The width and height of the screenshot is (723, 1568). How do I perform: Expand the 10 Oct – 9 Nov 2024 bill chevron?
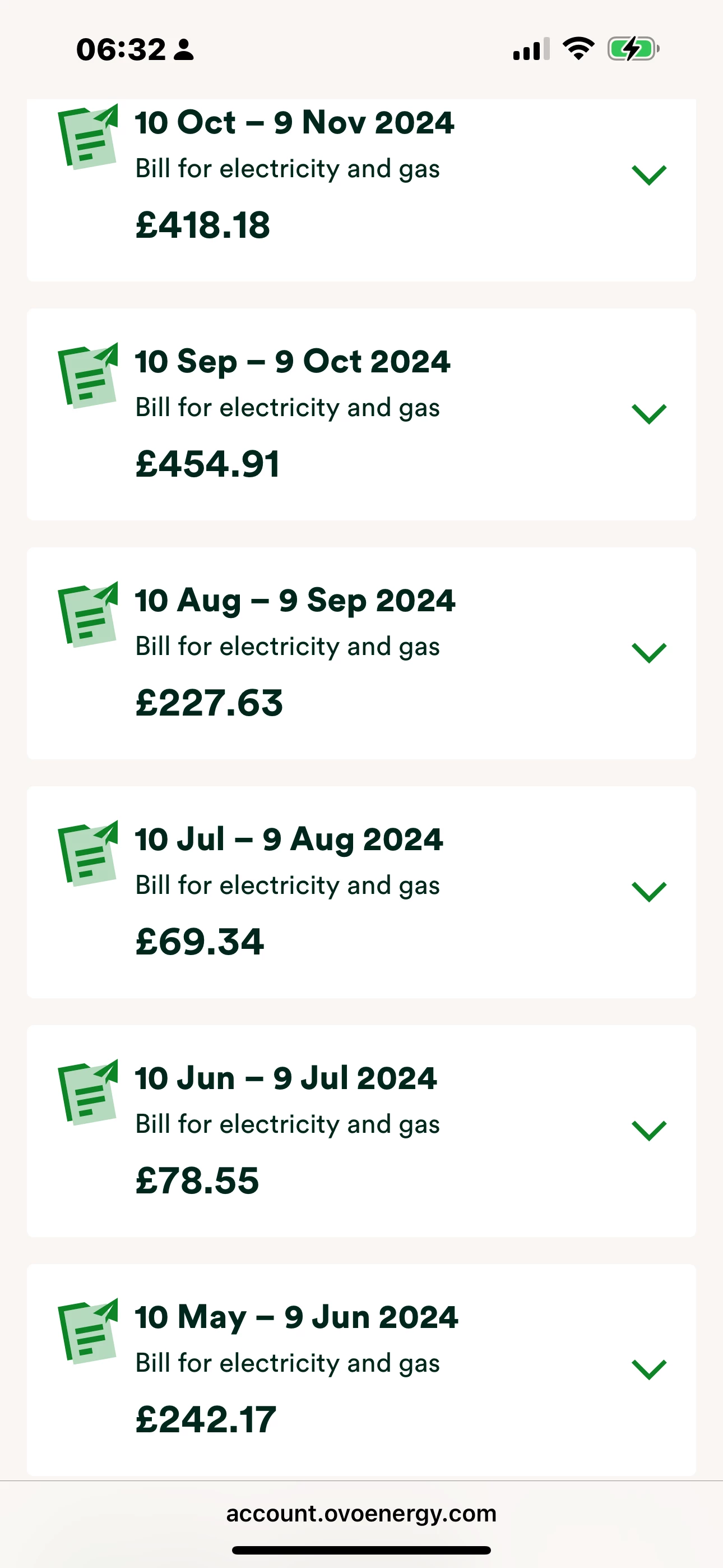[x=650, y=175]
